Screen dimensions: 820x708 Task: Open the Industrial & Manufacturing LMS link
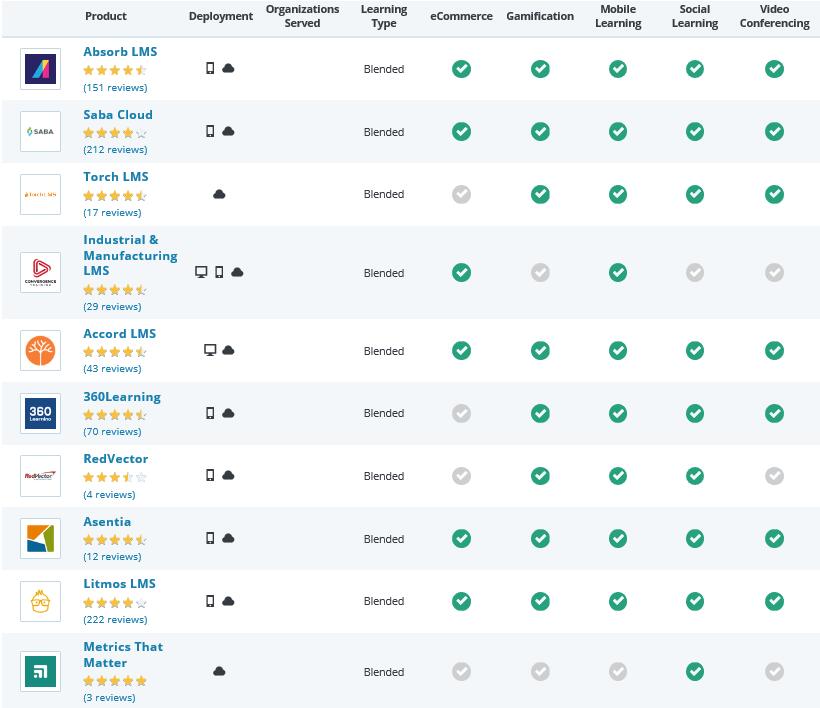point(130,255)
